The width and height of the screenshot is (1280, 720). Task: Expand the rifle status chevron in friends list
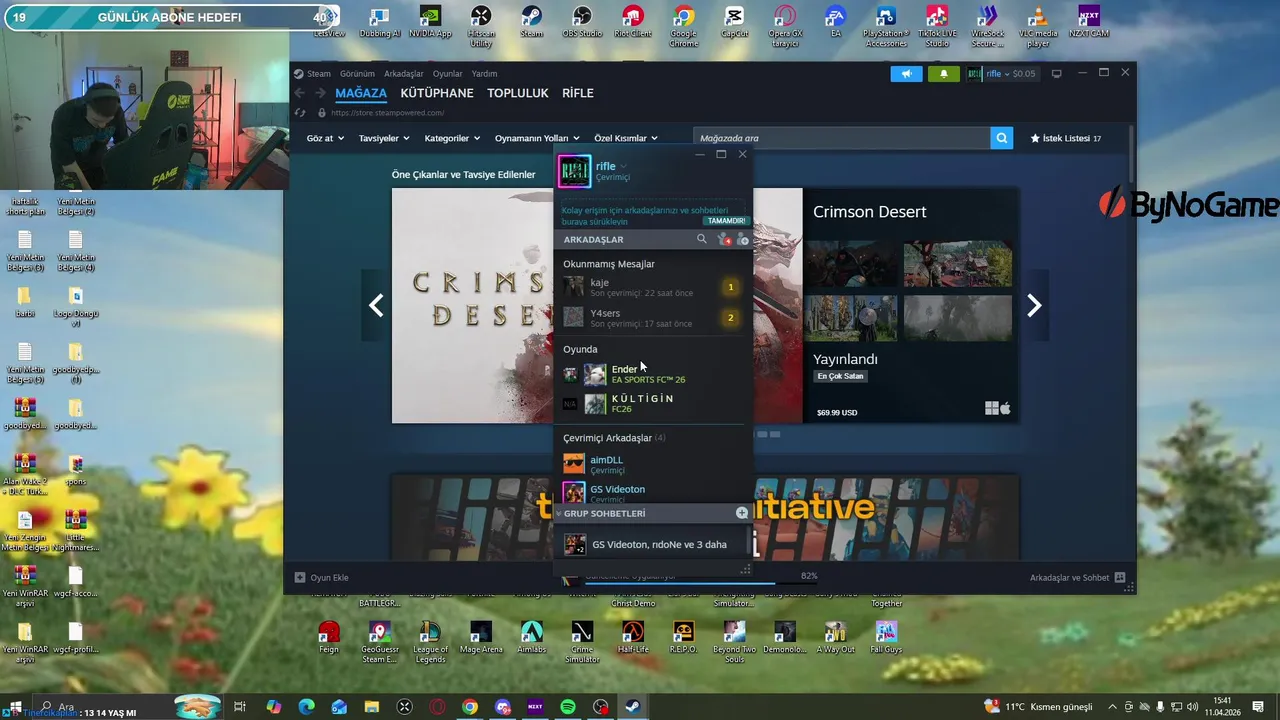click(623, 166)
